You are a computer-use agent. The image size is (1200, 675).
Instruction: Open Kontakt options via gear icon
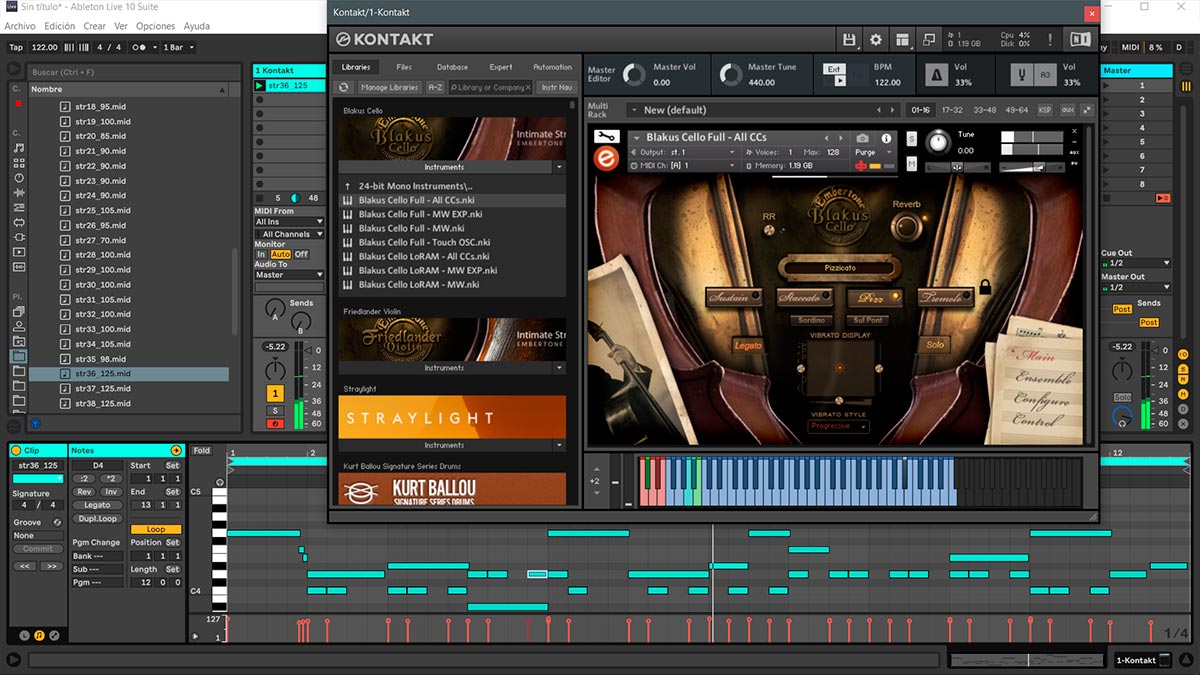876,40
